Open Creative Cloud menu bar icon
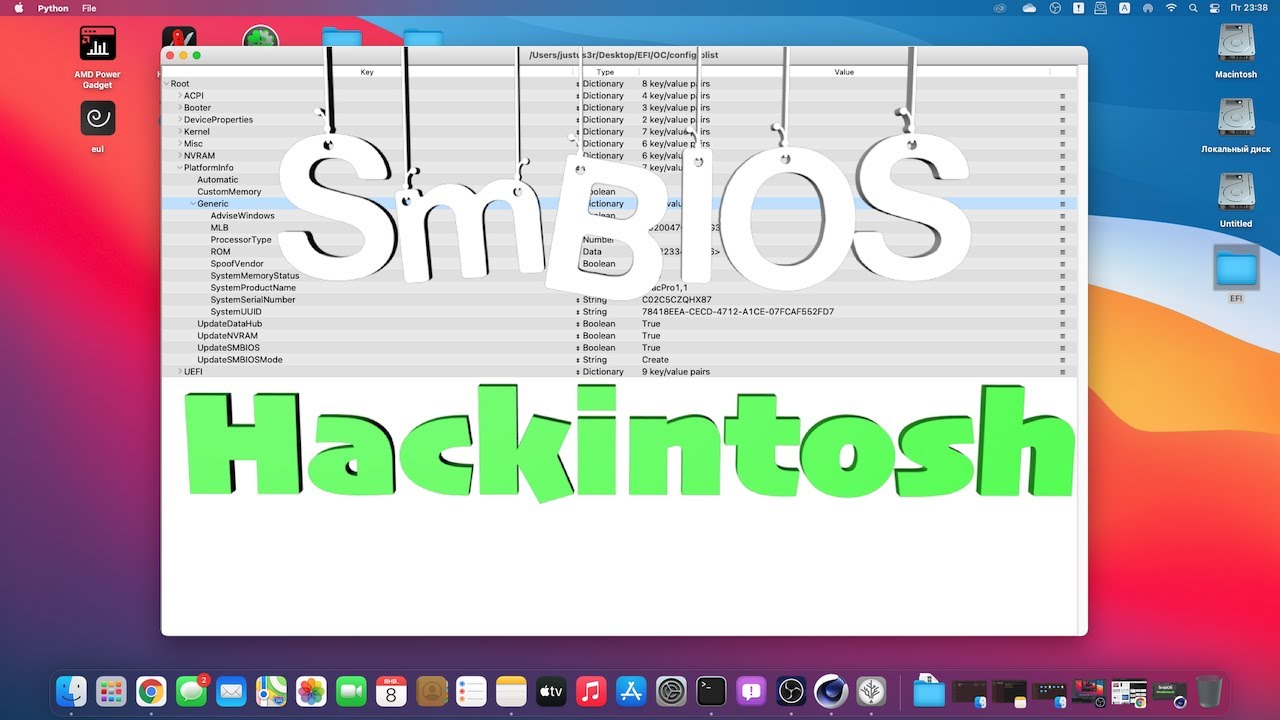 (x=999, y=8)
